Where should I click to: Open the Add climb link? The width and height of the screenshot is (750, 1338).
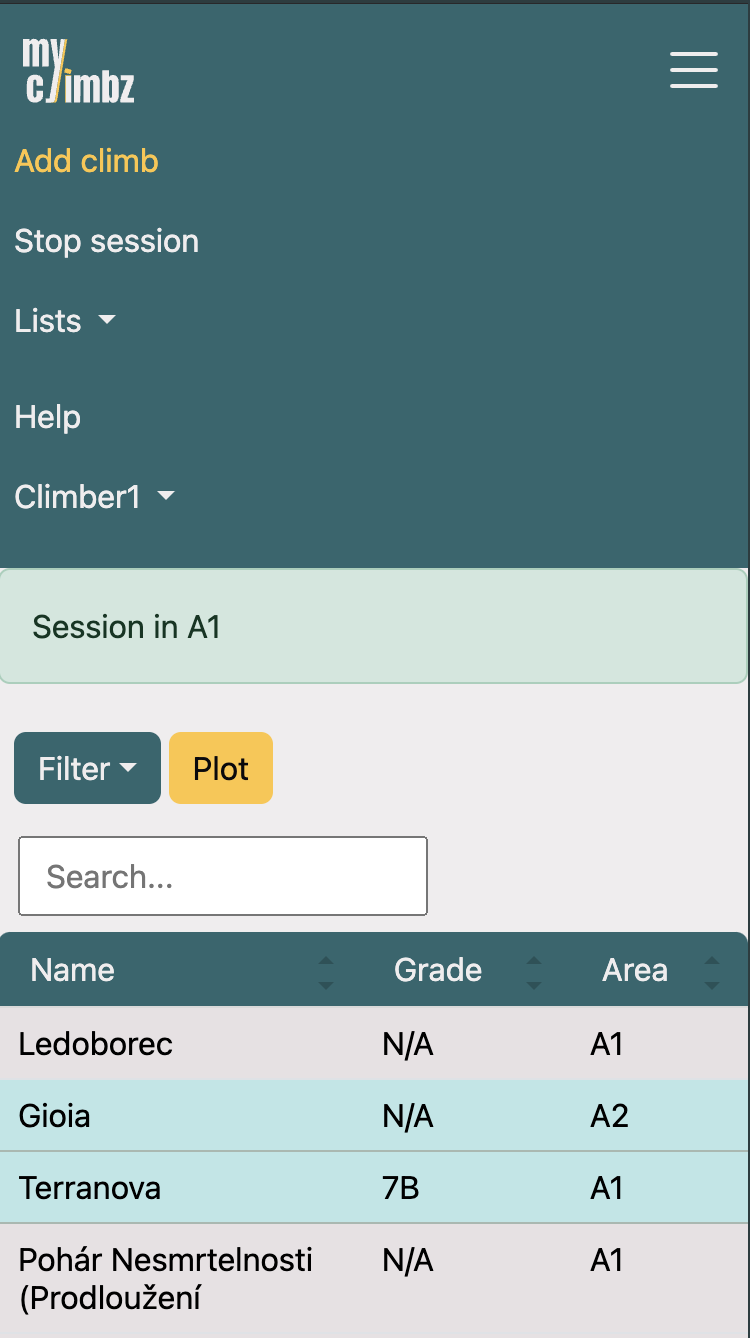tap(87, 161)
